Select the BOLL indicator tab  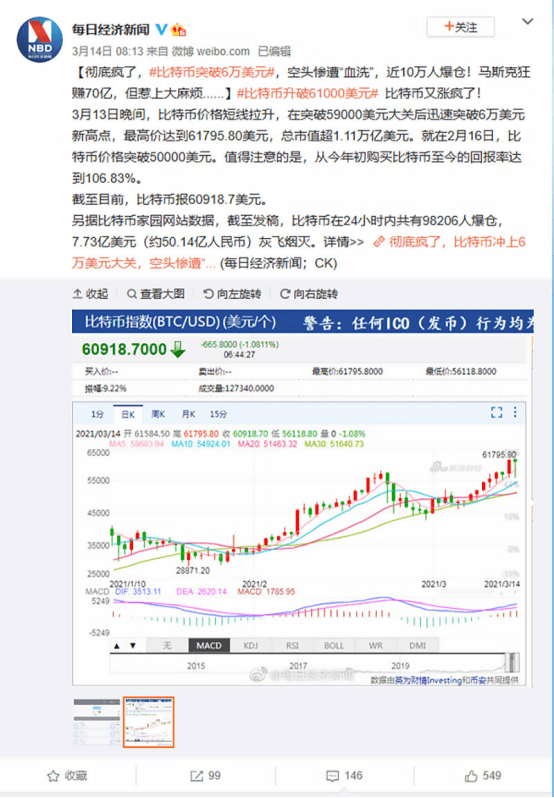pos(334,645)
